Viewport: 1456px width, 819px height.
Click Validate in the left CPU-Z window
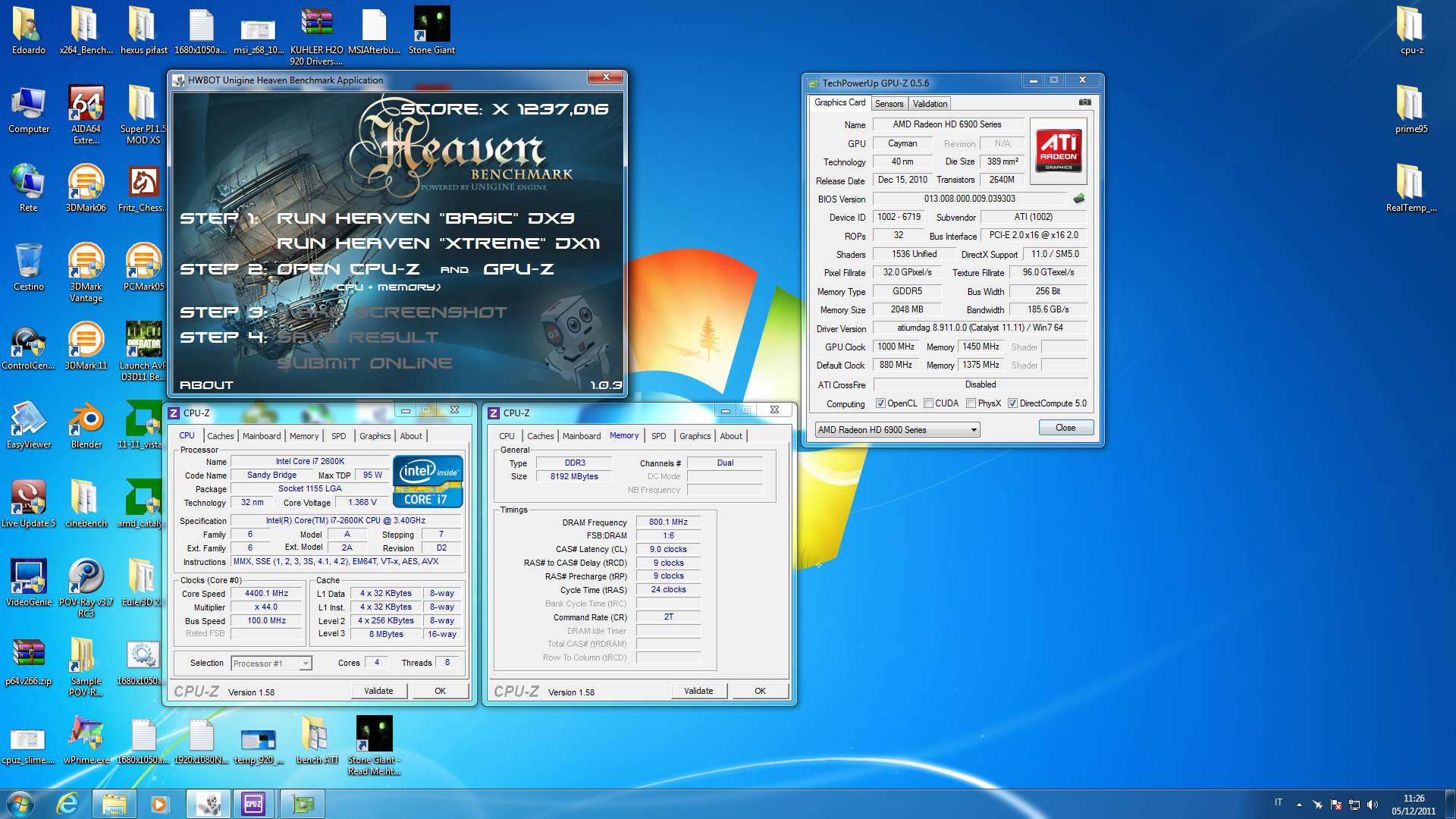pyautogui.click(x=378, y=691)
